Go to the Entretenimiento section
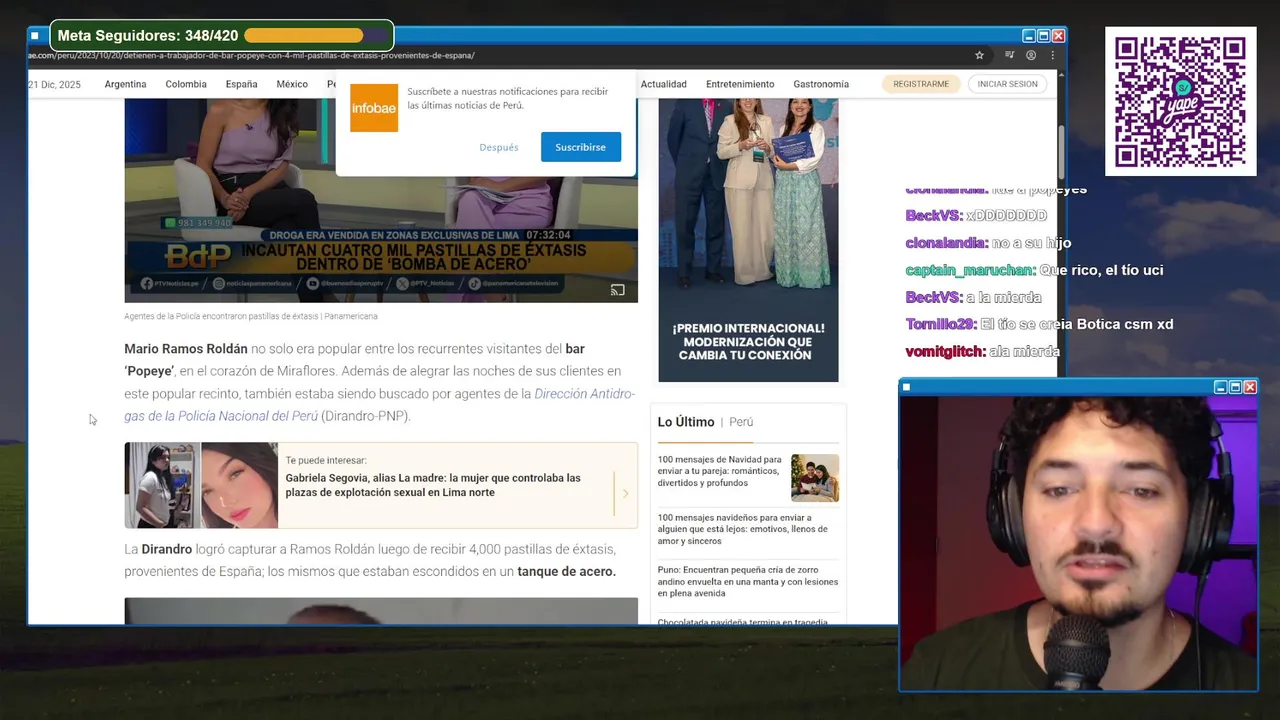This screenshot has height=720, width=1280. coord(740,84)
